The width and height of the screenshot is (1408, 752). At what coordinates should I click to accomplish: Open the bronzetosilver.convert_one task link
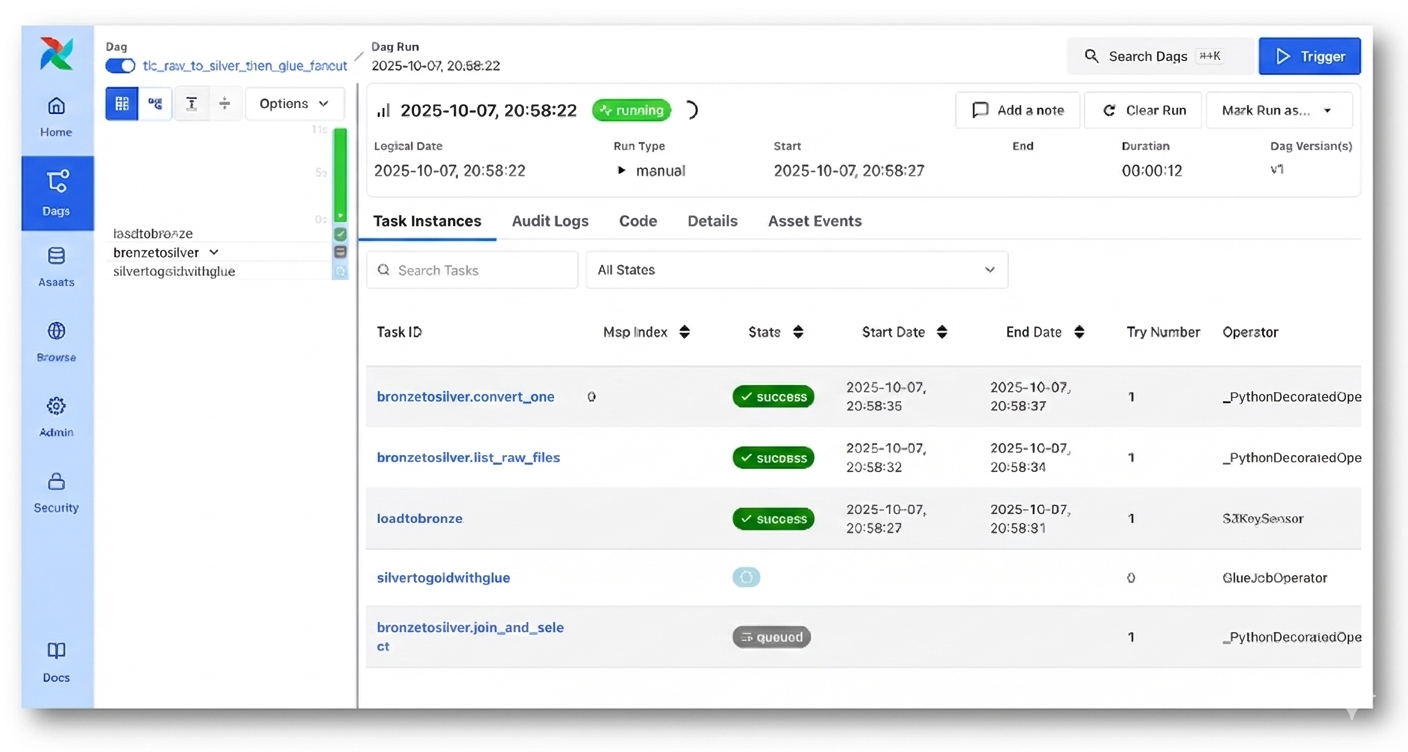[x=465, y=397]
